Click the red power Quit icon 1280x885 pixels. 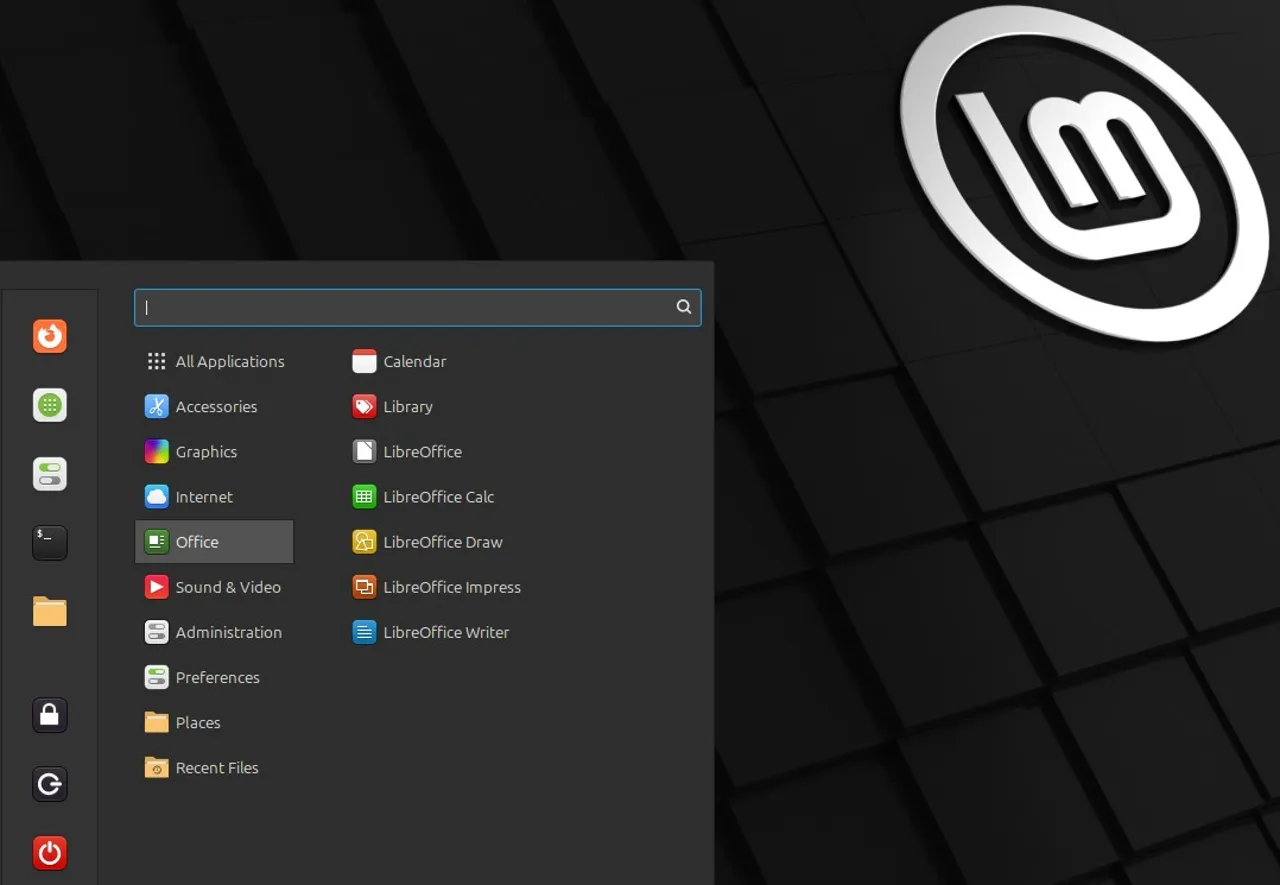pyautogui.click(x=50, y=853)
